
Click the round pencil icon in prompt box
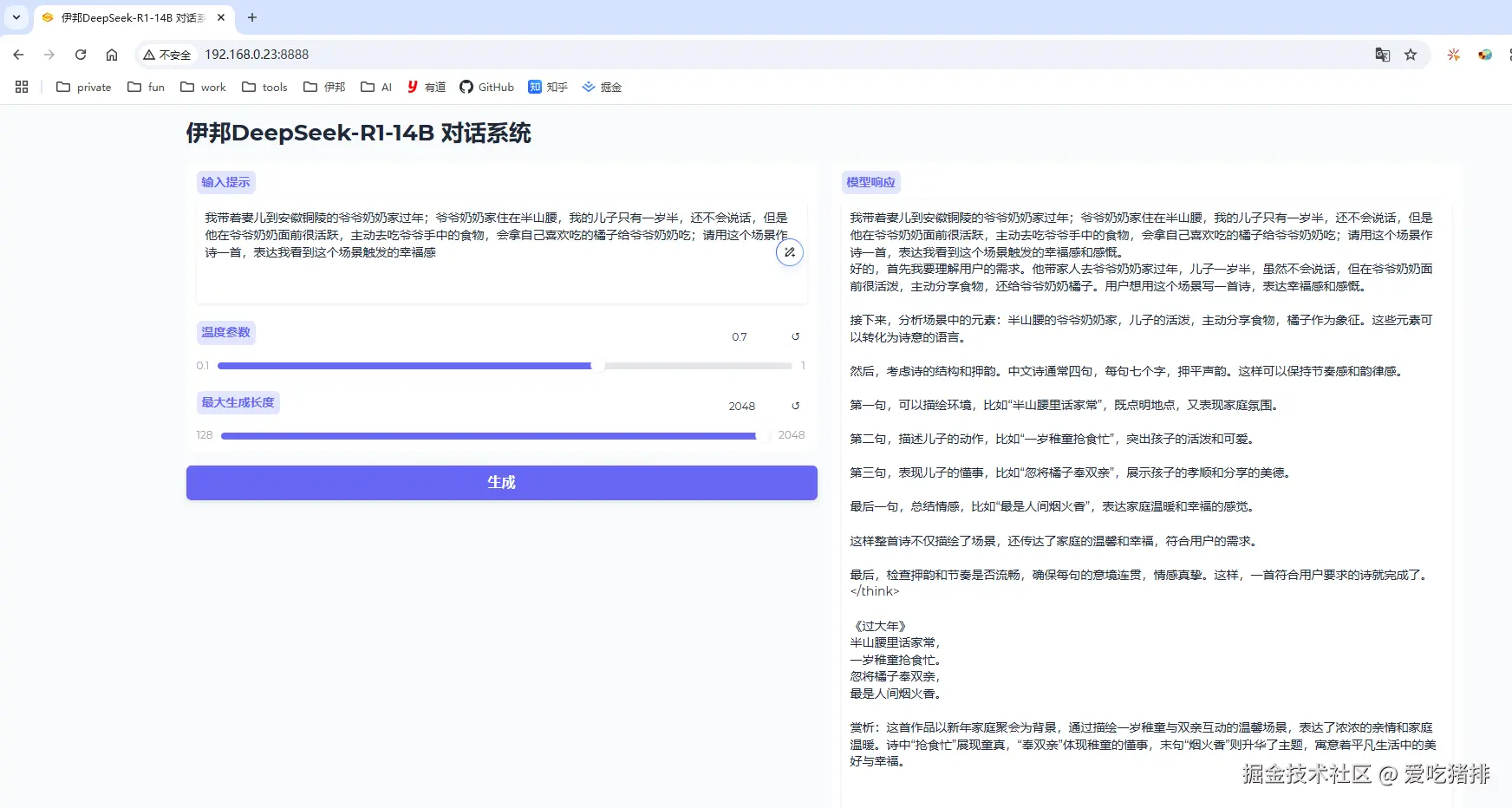pyautogui.click(x=789, y=252)
